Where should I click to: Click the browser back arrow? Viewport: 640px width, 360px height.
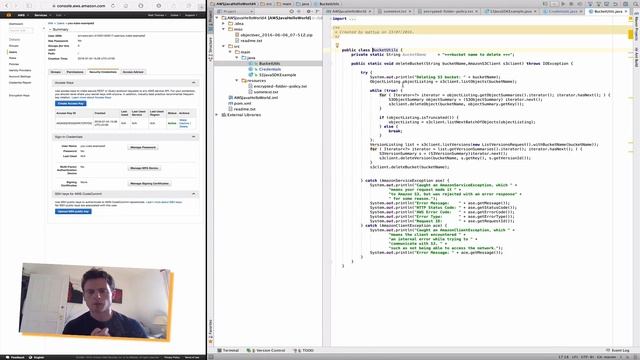pyautogui.click(x=7, y=6)
